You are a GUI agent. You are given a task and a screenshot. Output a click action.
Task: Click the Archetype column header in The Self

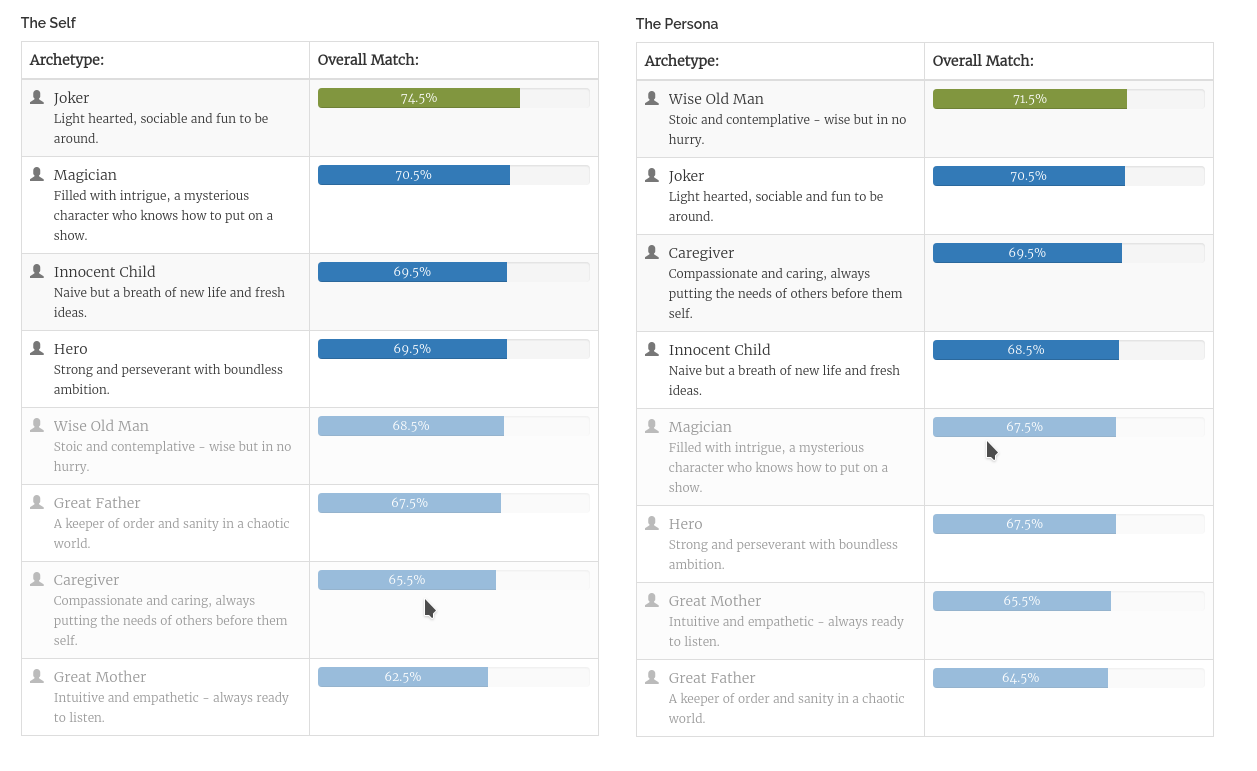[67, 60]
